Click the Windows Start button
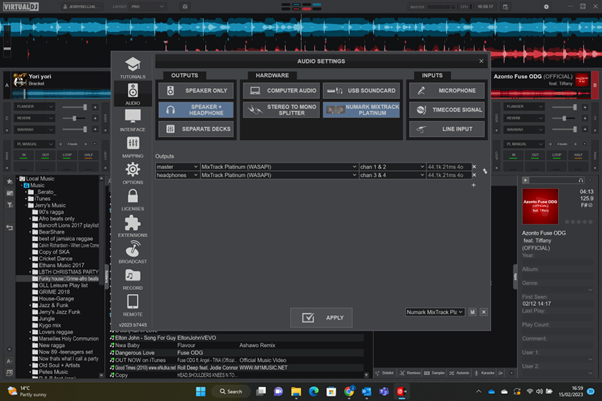The width and height of the screenshot is (602, 401). (x=200, y=391)
